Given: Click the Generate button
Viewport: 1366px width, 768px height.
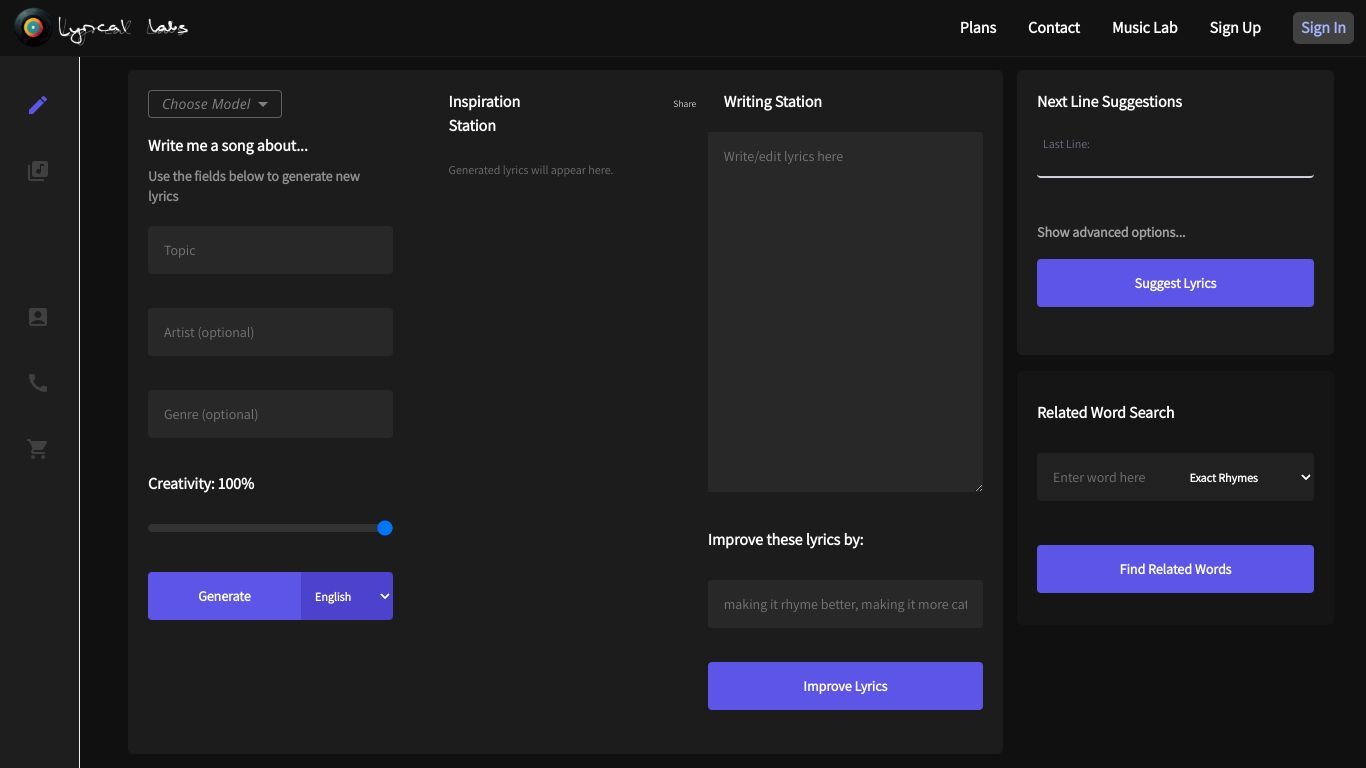Looking at the screenshot, I should 224,596.
